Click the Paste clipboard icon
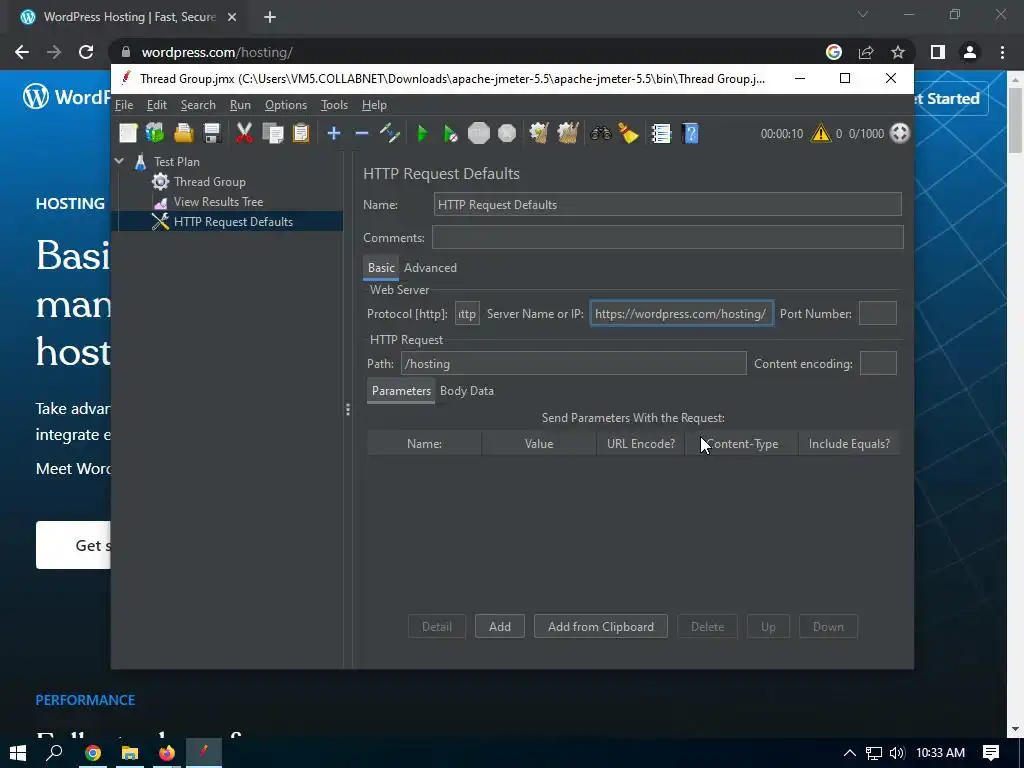The width and height of the screenshot is (1024, 768). click(x=301, y=133)
